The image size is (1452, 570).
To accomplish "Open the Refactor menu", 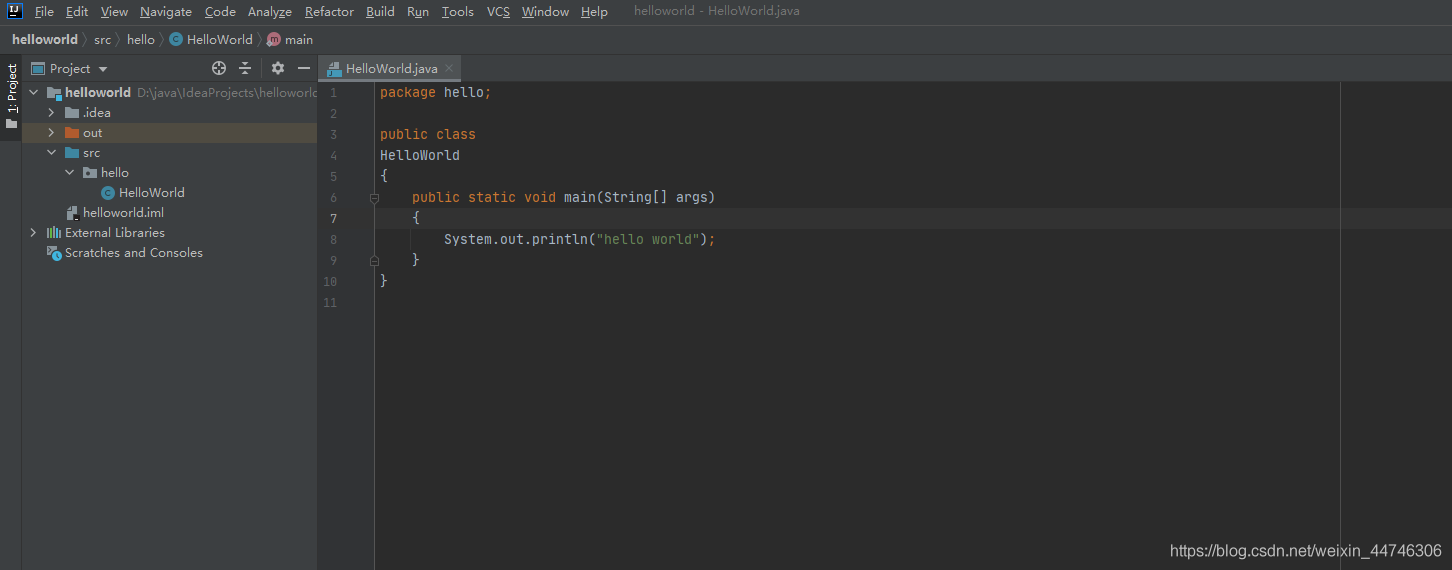I will click(x=329, y=12).
